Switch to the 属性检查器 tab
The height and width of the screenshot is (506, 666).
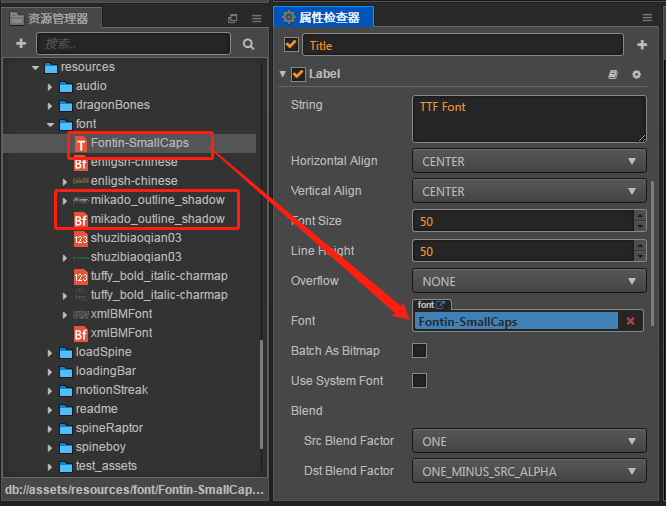point(323,17)
